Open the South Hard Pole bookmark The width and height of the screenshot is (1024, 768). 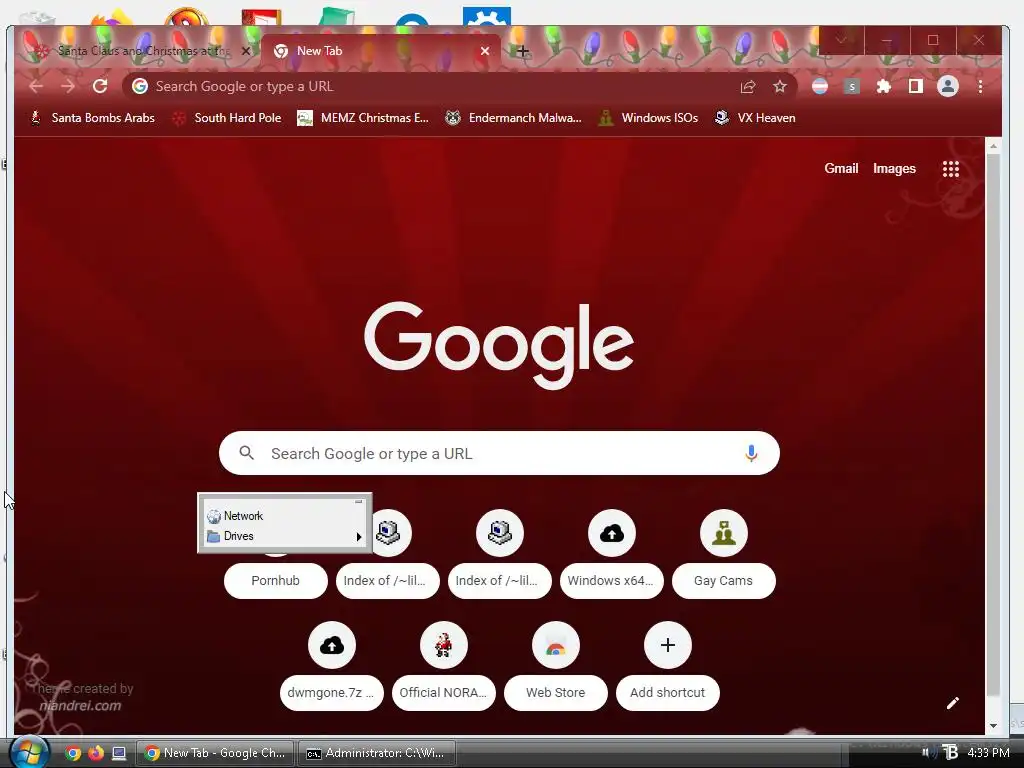pyautogui.click(x=226, y=118)
